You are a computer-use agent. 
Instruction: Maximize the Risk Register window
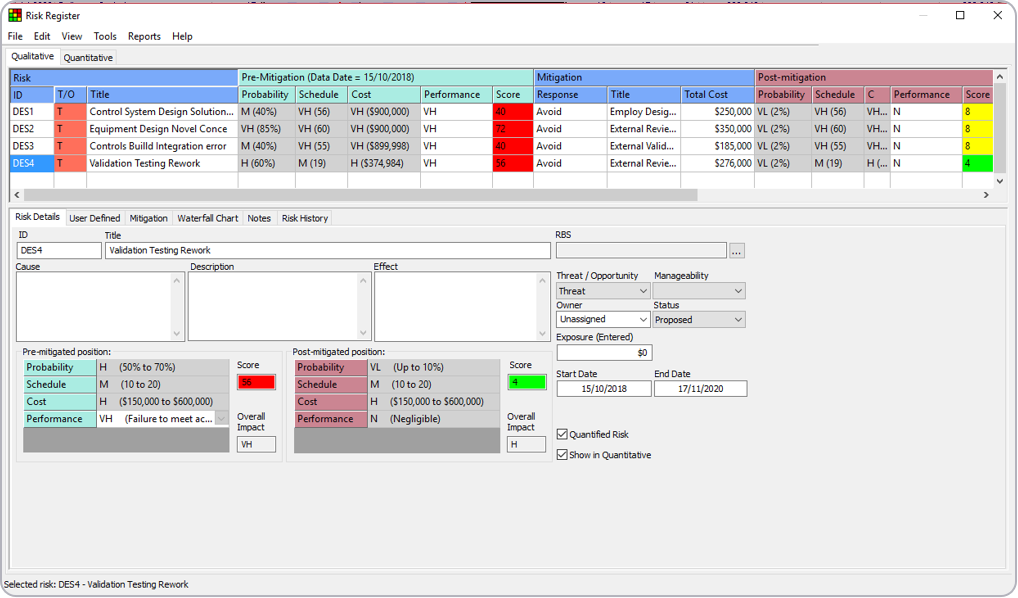960,15
